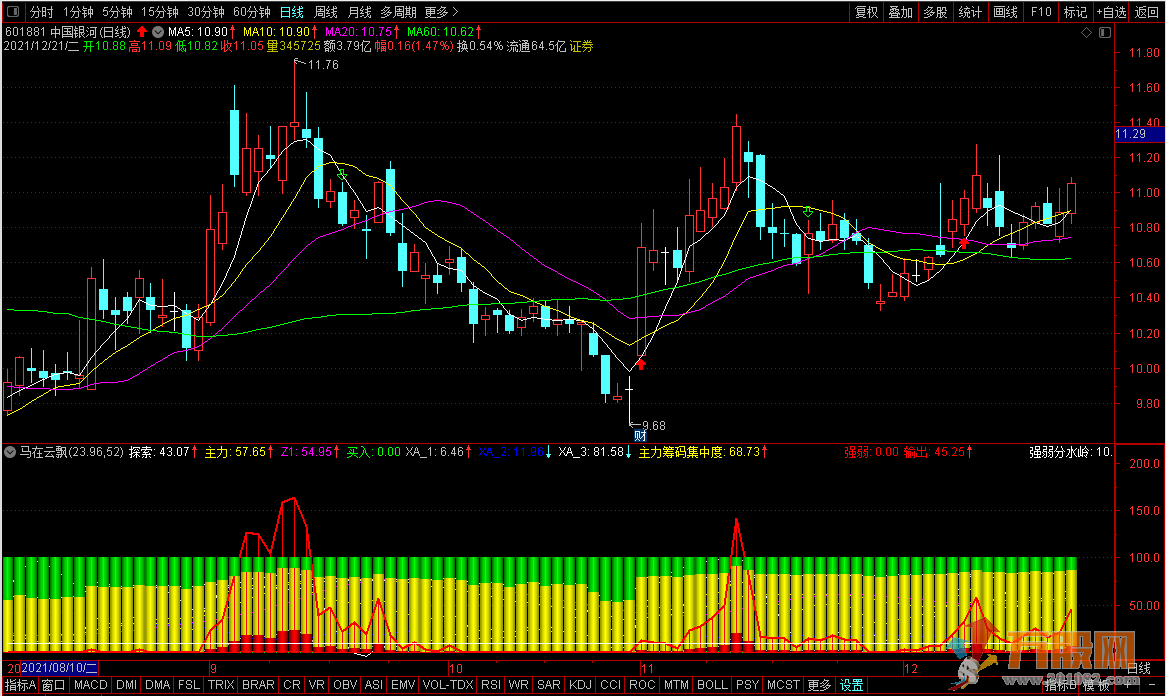Switch the indicator to RSI
The width and height of the screenshot is (1166, 696).
click(x=491, y=685)
